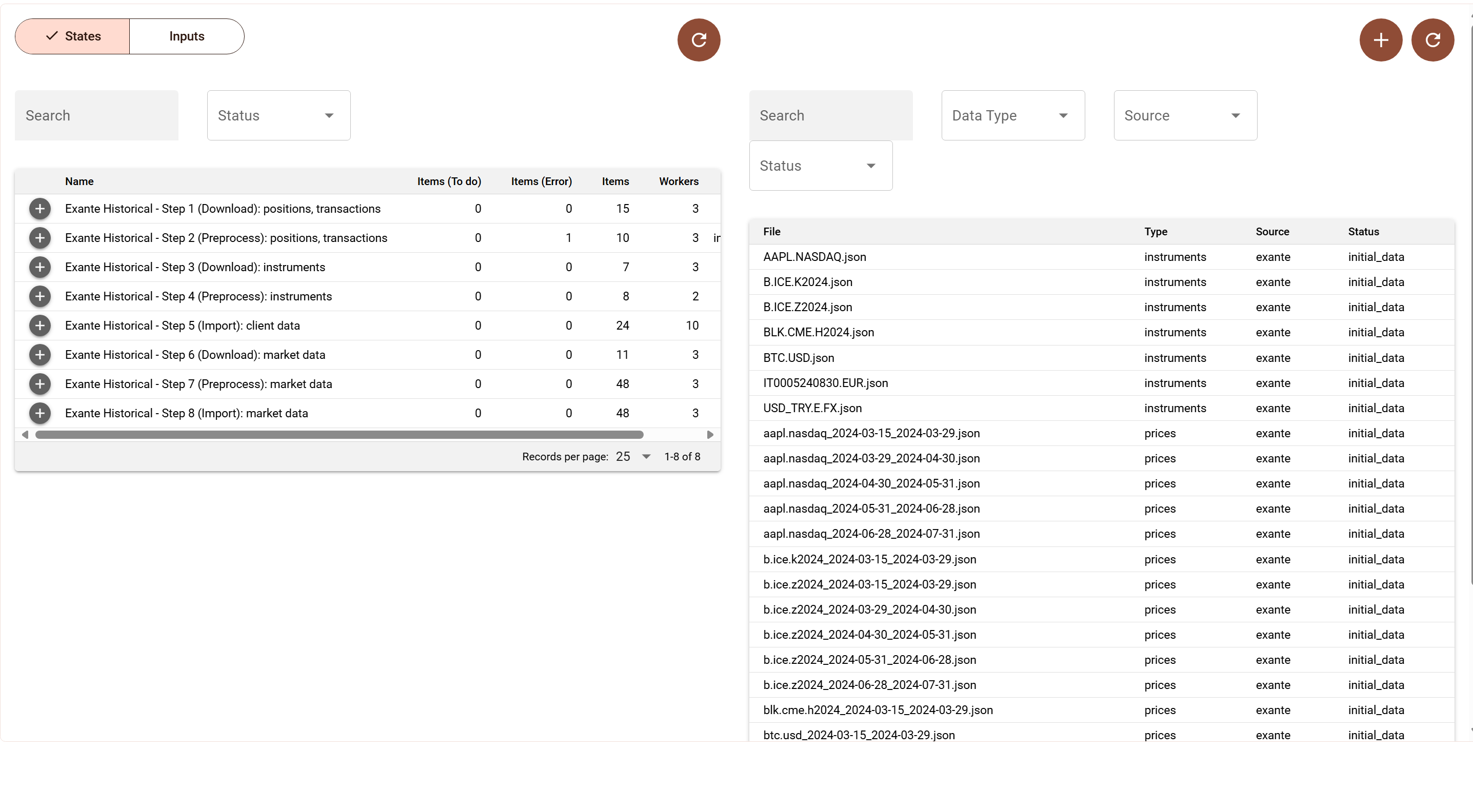Click the states table horizontal scrollbar
The width and height of the screenshot is (1473, 812).
tap(339, 435)
